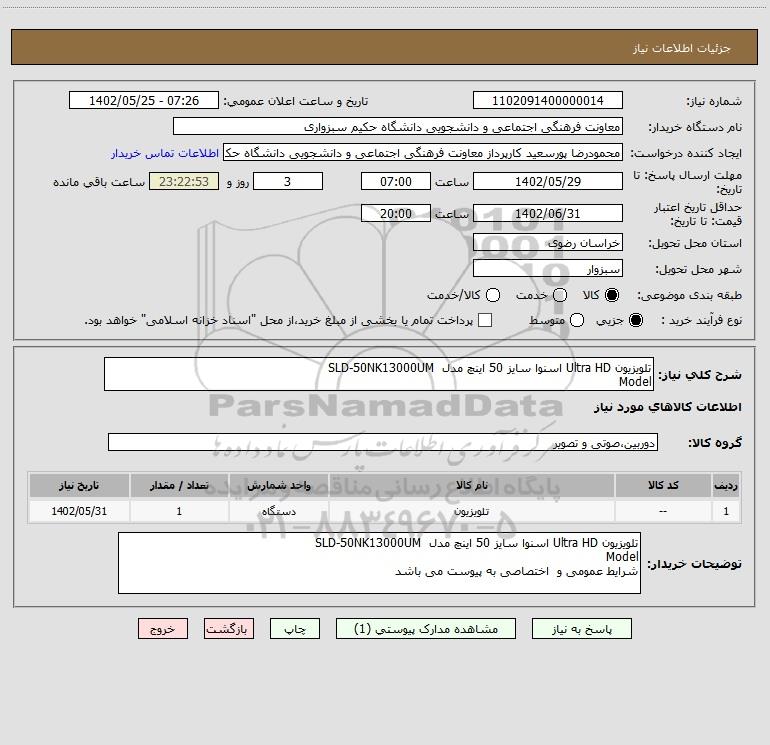
Task: Click the ساعت باقی مانده label
Action: 99,182
